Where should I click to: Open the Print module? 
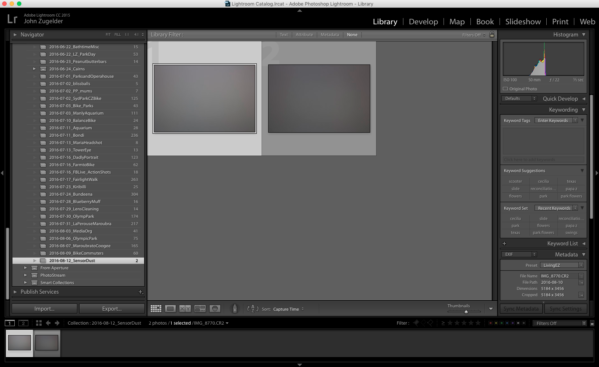(x=560, y=22)
